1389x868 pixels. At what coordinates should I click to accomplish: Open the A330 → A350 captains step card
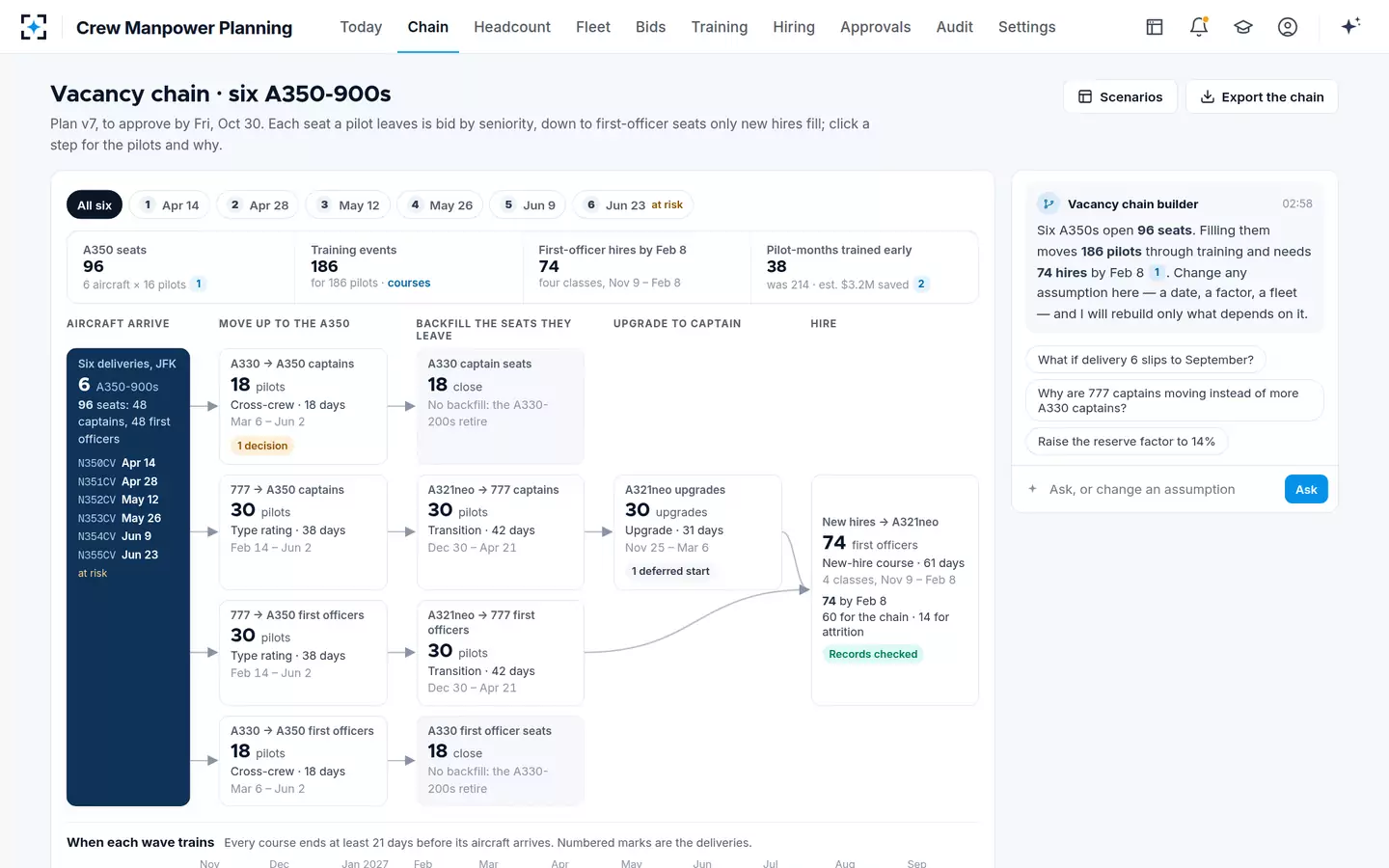[x=303, y=406]
